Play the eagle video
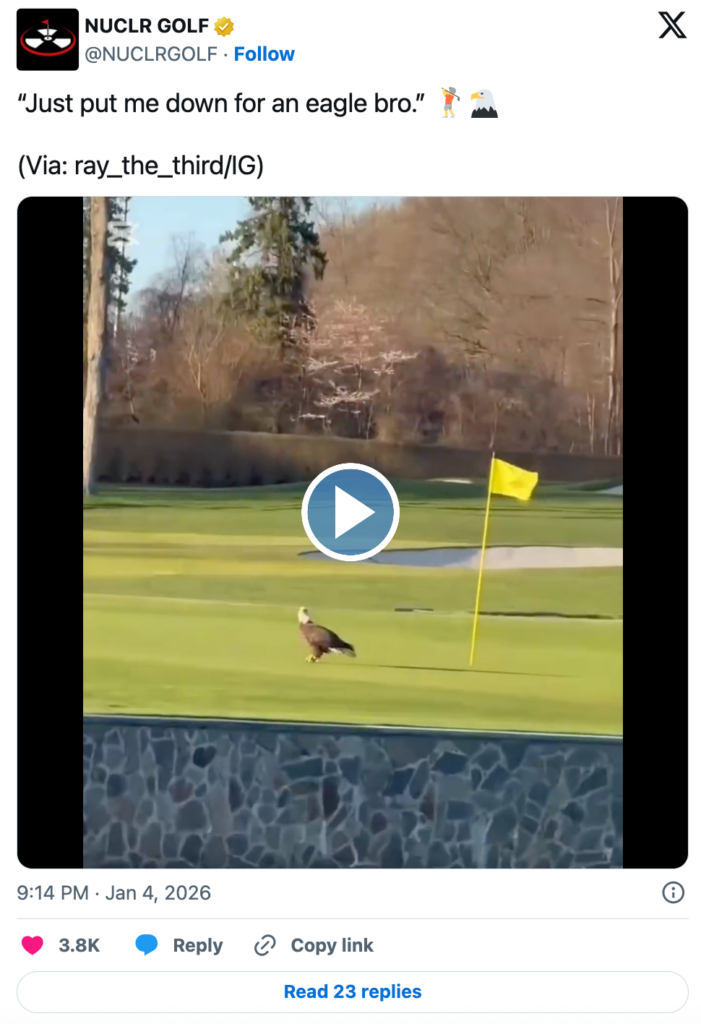 coord(350,512)
